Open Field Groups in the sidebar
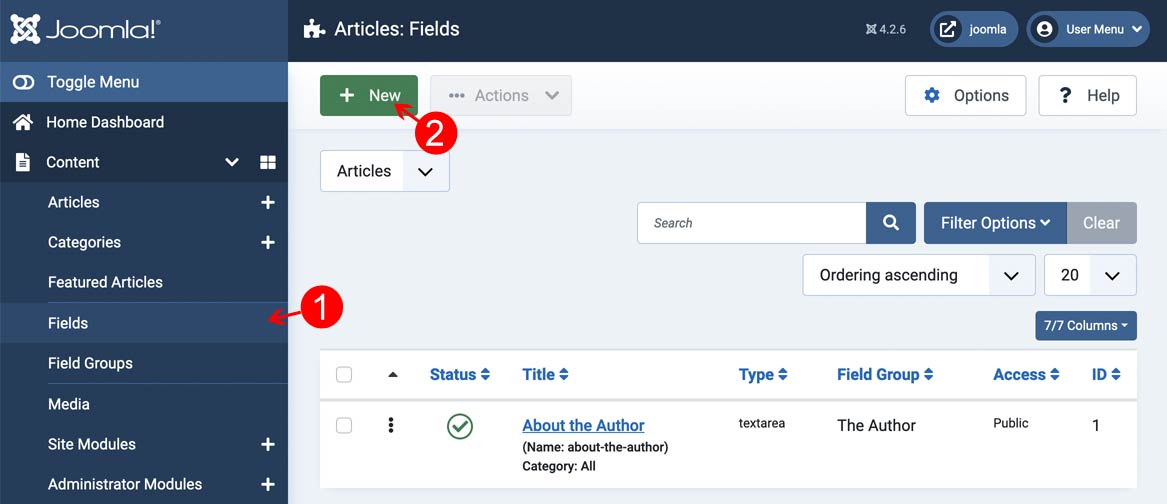This screenshot has width=1167, height=504. click(x=90, y=364)
